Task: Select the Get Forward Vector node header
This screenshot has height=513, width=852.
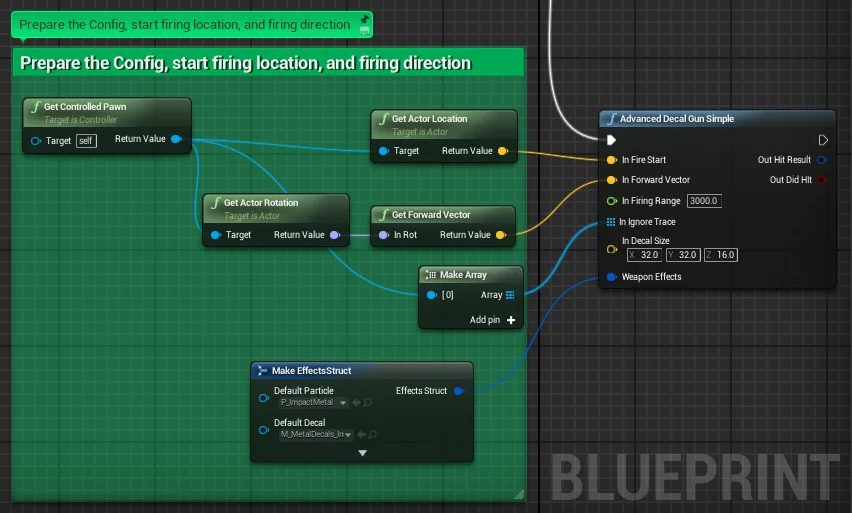Action: pos(443,215)
